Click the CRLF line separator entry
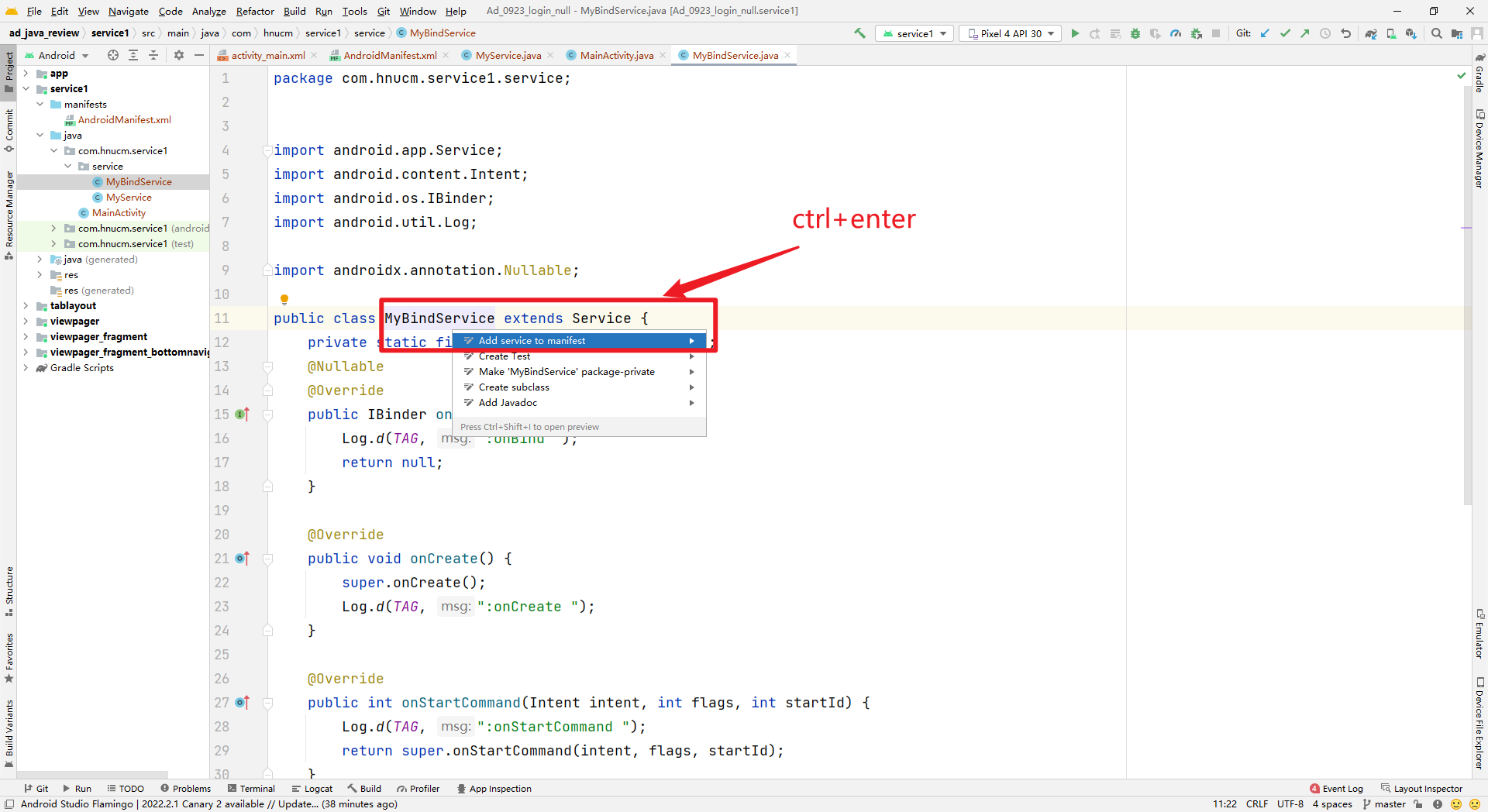1488x812 pixels. pyautogui.click(x=1257, y=804)
